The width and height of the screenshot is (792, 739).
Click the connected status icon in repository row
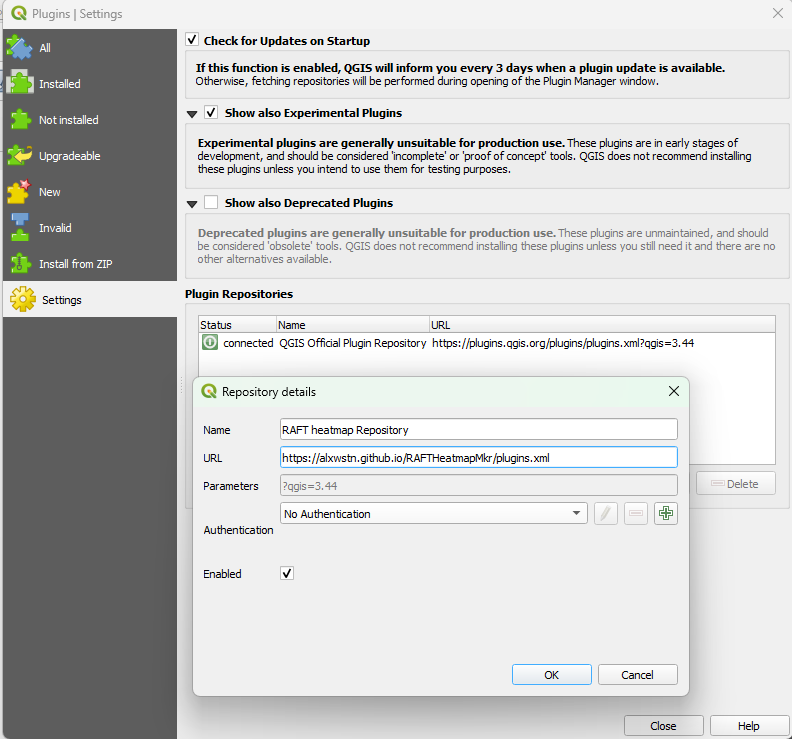(210, 342)
